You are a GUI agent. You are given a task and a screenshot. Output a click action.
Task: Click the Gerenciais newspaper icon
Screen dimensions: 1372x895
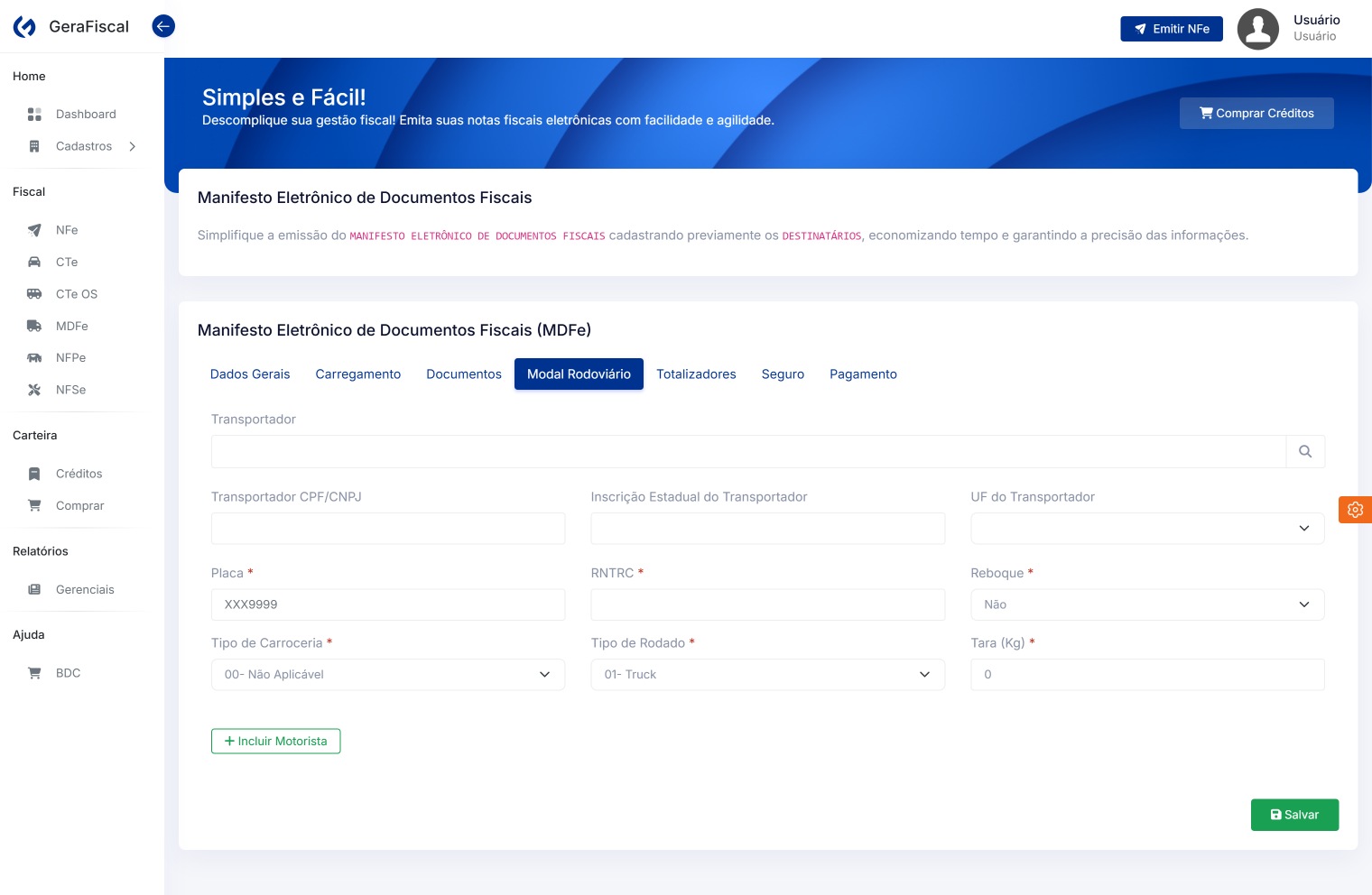(34, 590)
